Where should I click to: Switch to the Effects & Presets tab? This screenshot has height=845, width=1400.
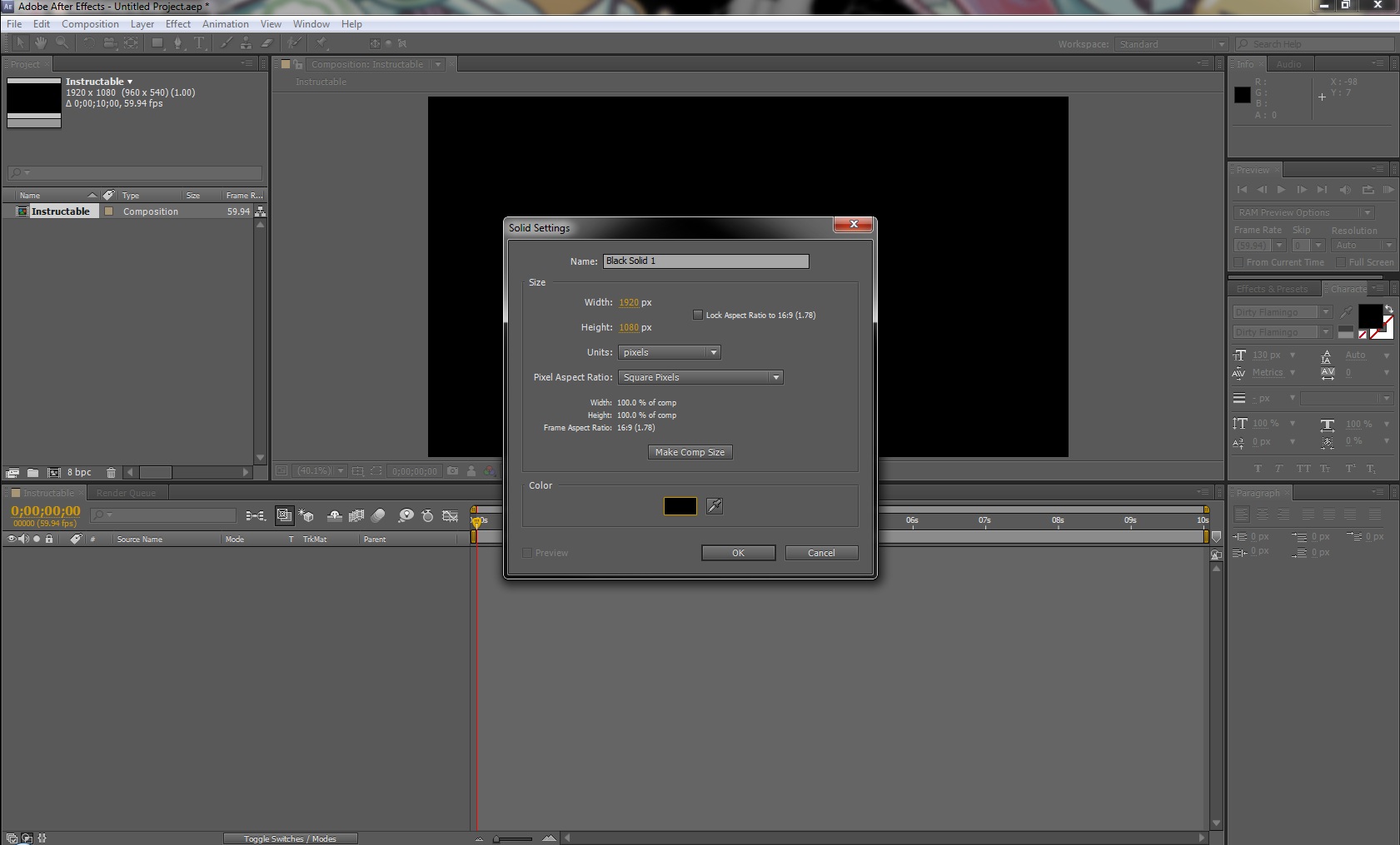click(1272, 289)
